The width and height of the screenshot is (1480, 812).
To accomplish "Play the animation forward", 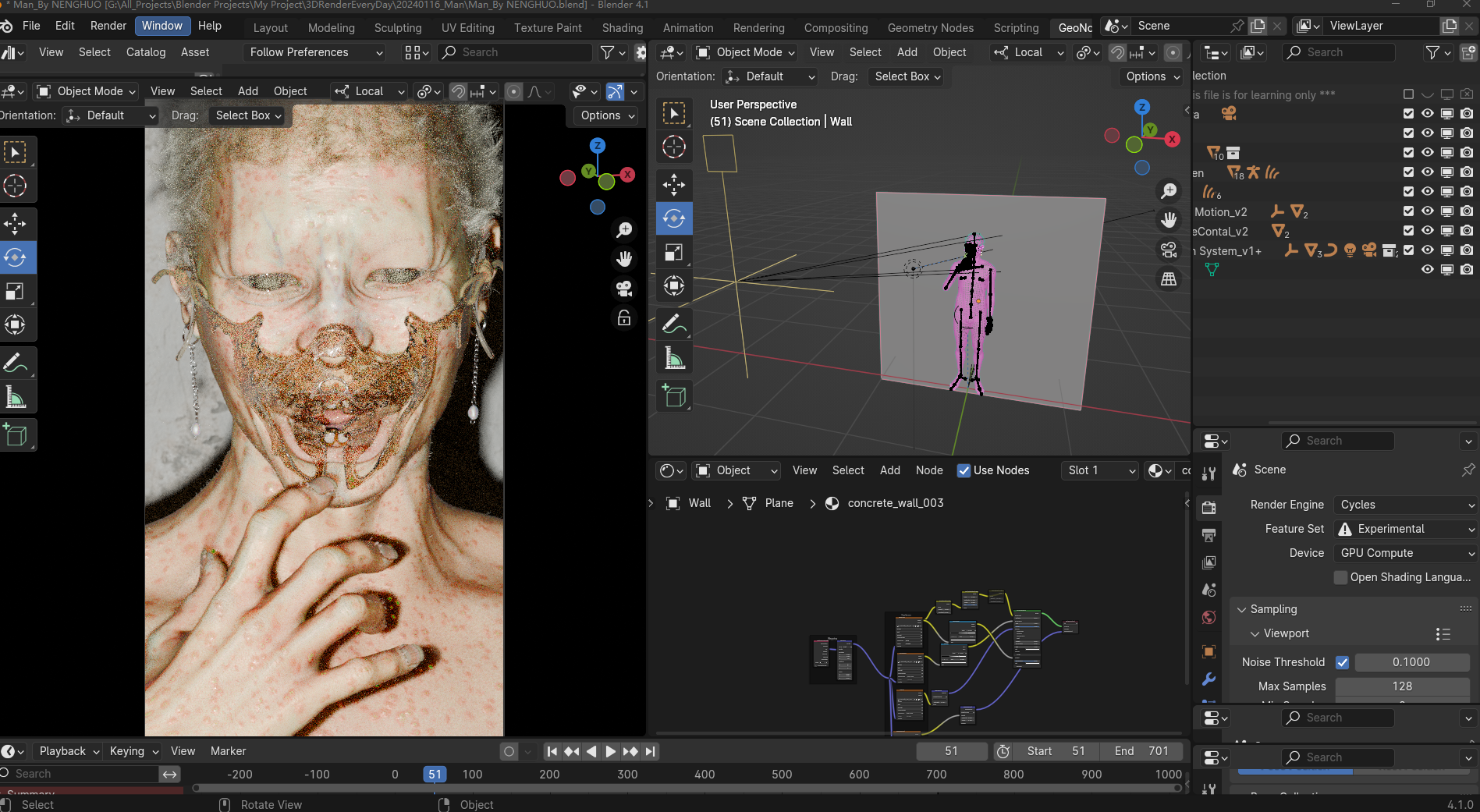I will [610, 751].
